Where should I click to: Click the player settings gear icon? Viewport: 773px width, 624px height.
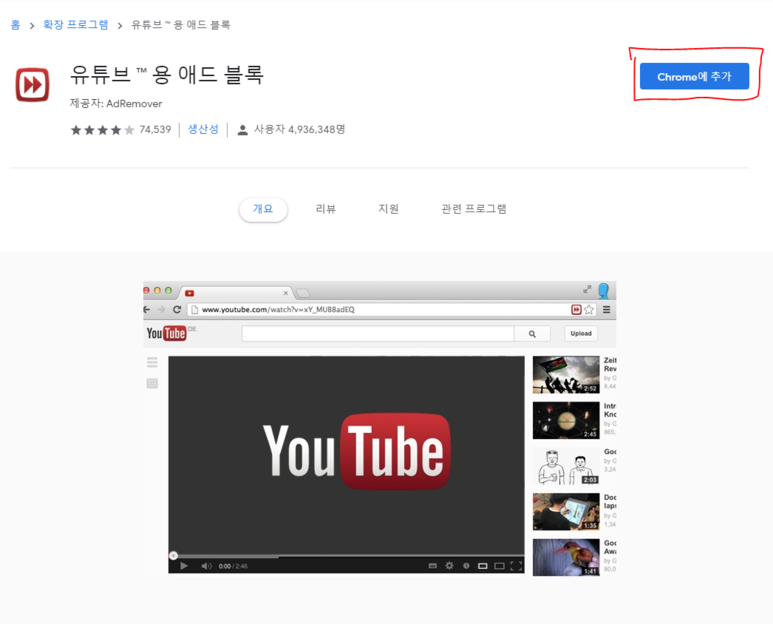[449, 565]
